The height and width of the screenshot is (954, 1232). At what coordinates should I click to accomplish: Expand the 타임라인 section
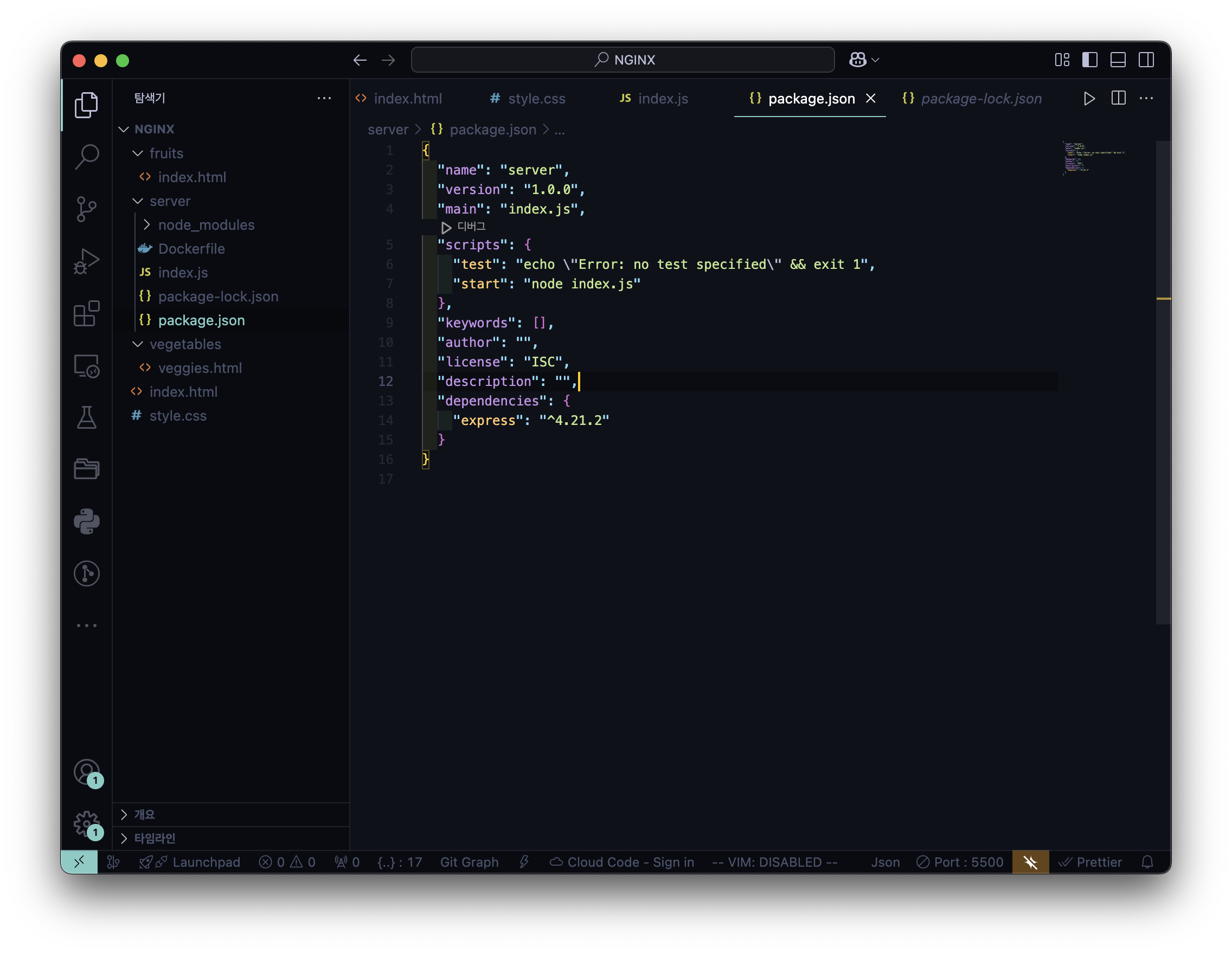[155, 839]
